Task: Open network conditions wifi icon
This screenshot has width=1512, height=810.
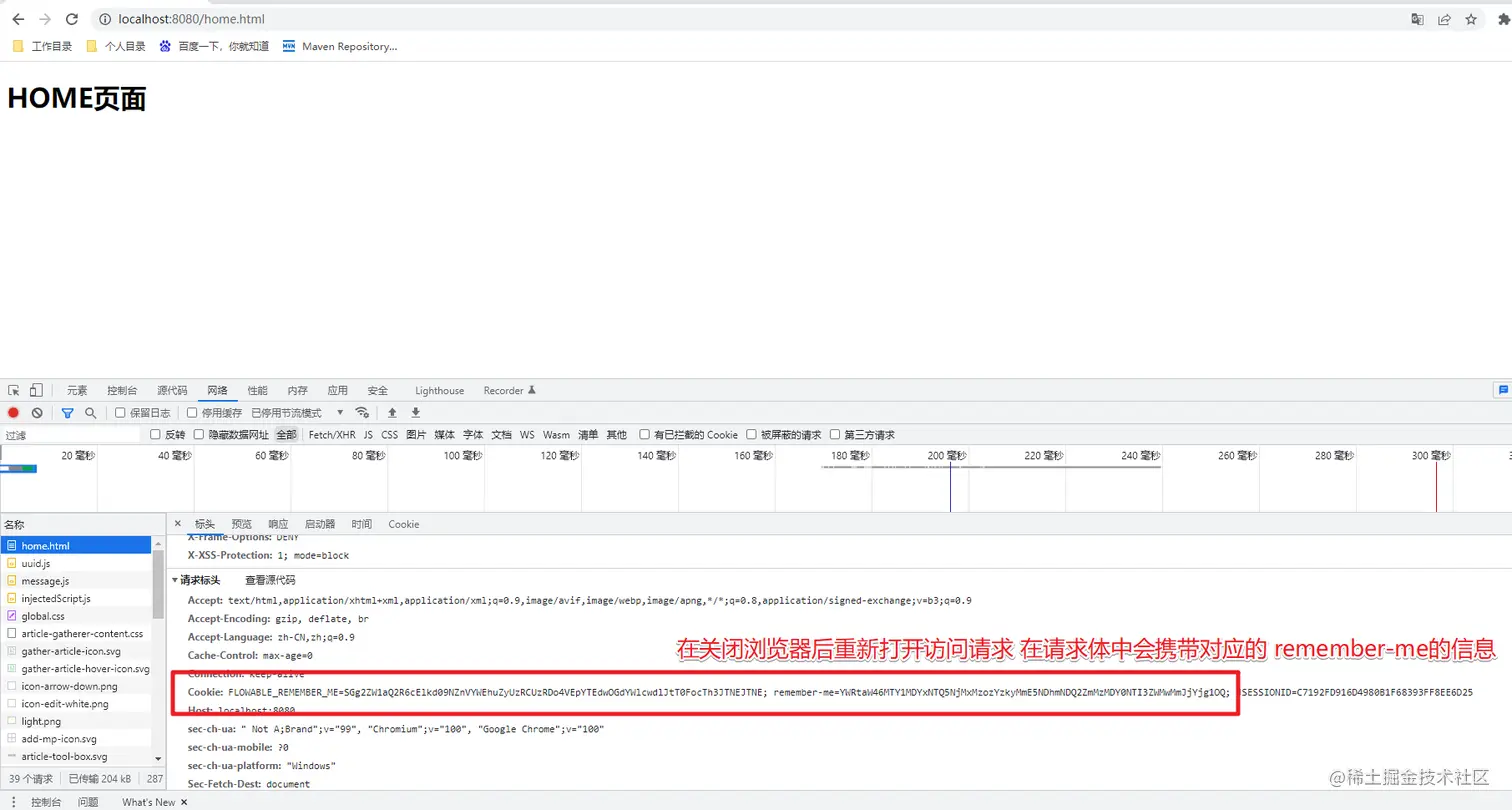Action: pos(362,413)
